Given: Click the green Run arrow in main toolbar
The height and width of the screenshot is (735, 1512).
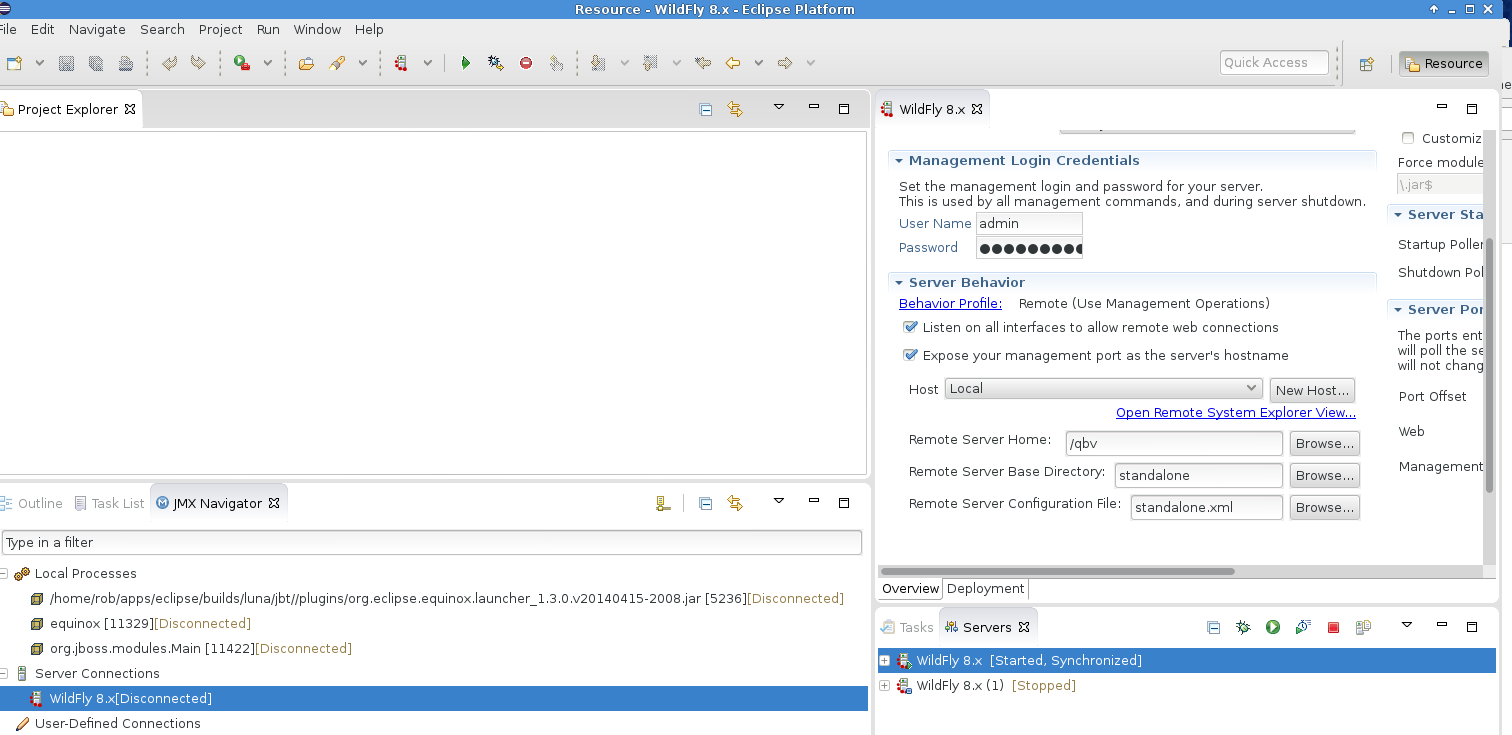Looking at the screenshot, I should [465, 63].
